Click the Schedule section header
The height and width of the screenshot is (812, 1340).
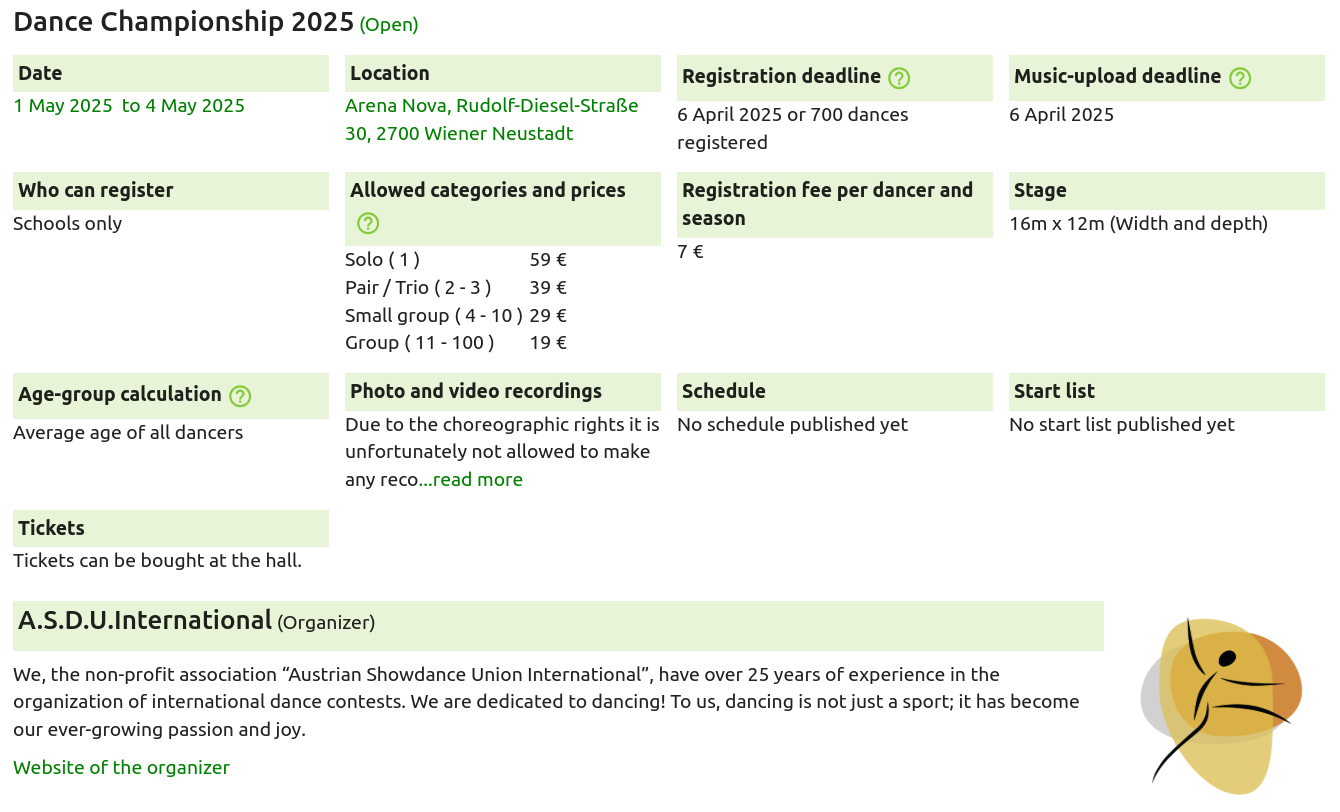(723, 391)
